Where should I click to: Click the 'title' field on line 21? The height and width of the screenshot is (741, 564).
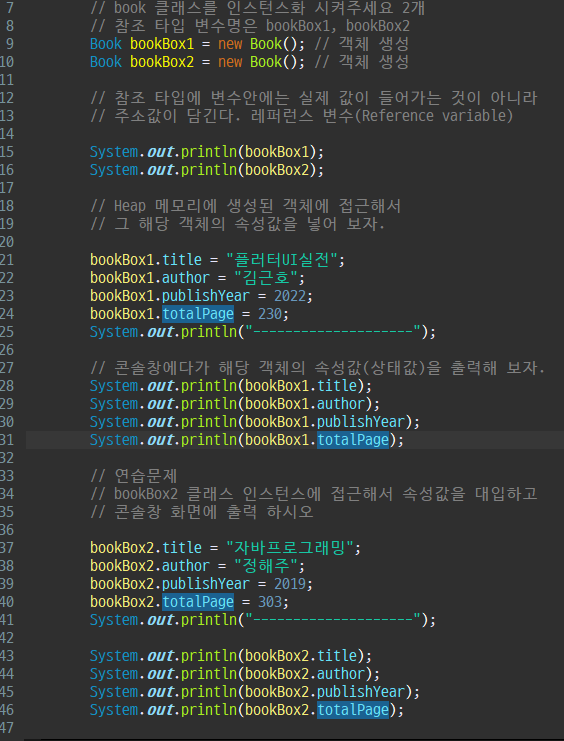[182, 260]
